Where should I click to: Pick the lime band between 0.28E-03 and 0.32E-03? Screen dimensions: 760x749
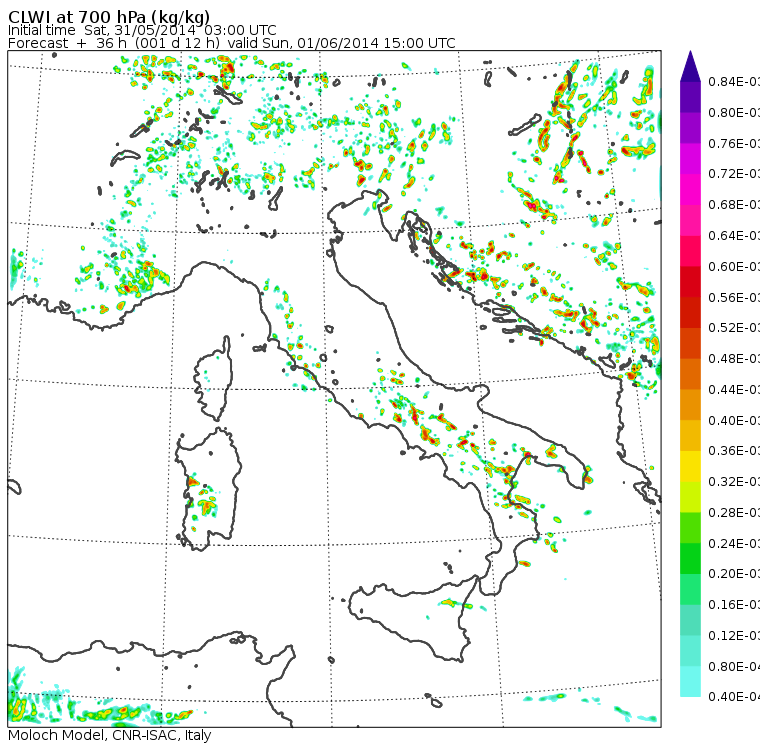[x=690, y=497]
